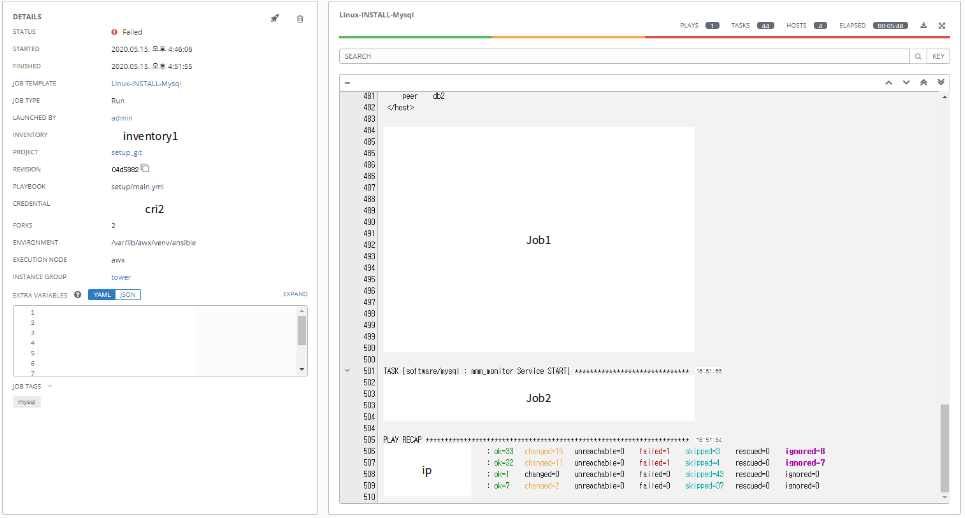965x518 pixels.
Task: Relaunch job with rocket icon
Action: point(274,18)
